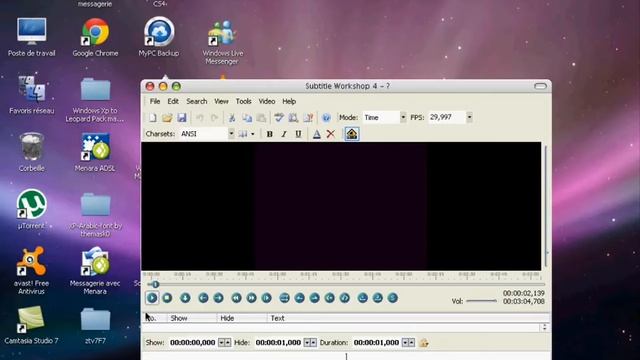640x360 pixels.
Task: Run spell check from toolbar
Action: point(279,118)
